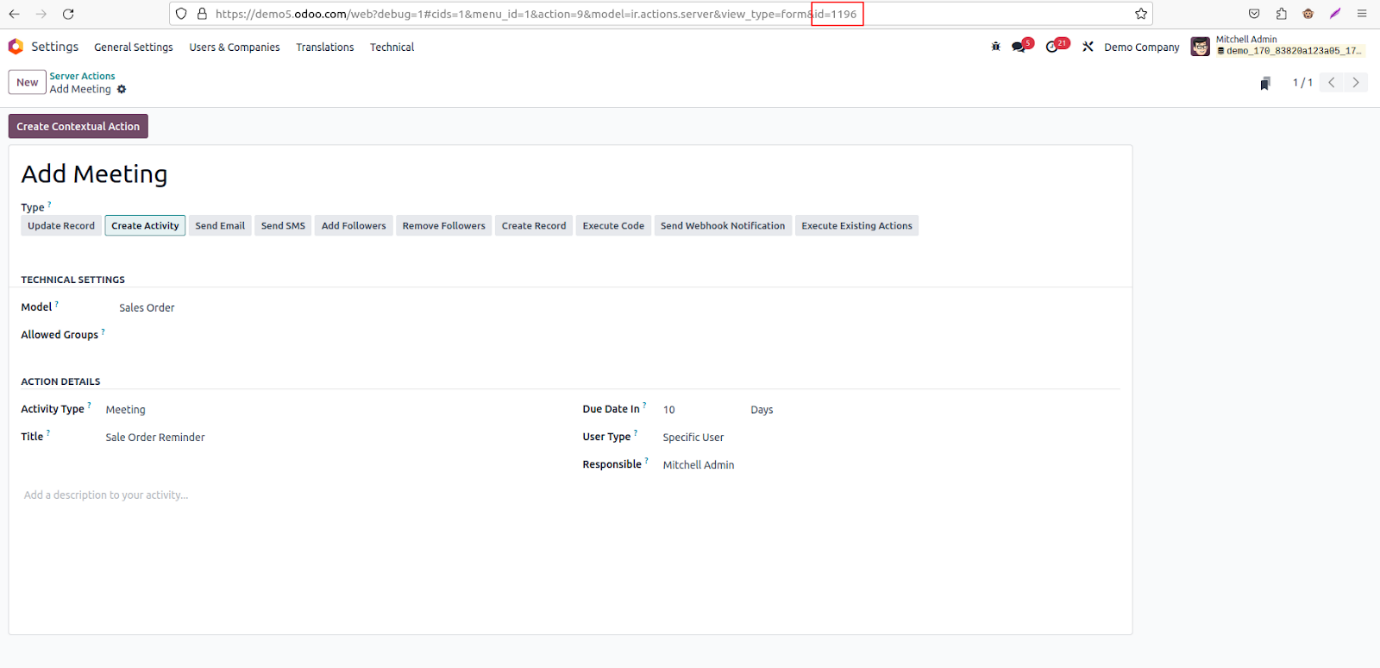The height and width of the screenshot is (668, 1380).
Task: Click the help mark beside Allowed Groups
Action: point(103,332)
